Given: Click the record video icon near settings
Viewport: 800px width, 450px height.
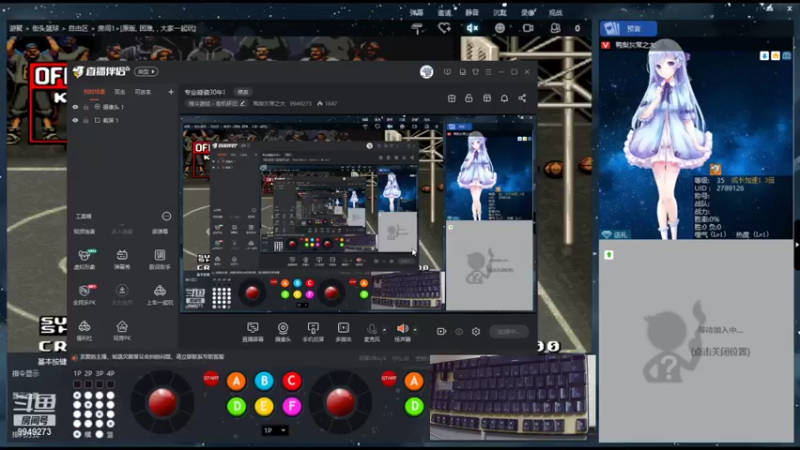Looking at the screenshot, I should [441, 332].
